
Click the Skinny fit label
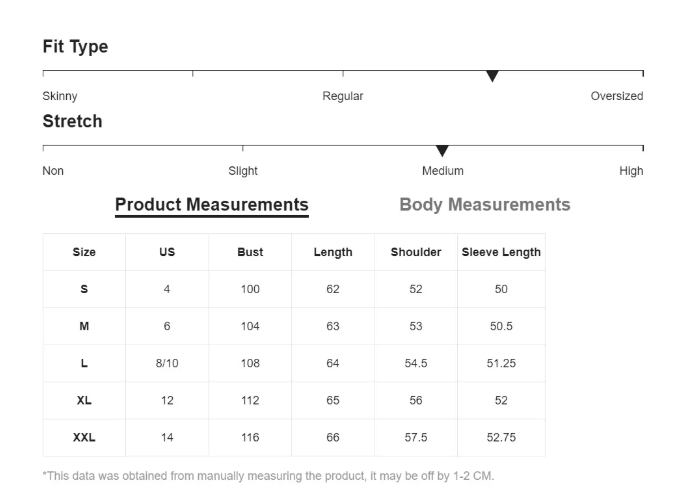60,96
